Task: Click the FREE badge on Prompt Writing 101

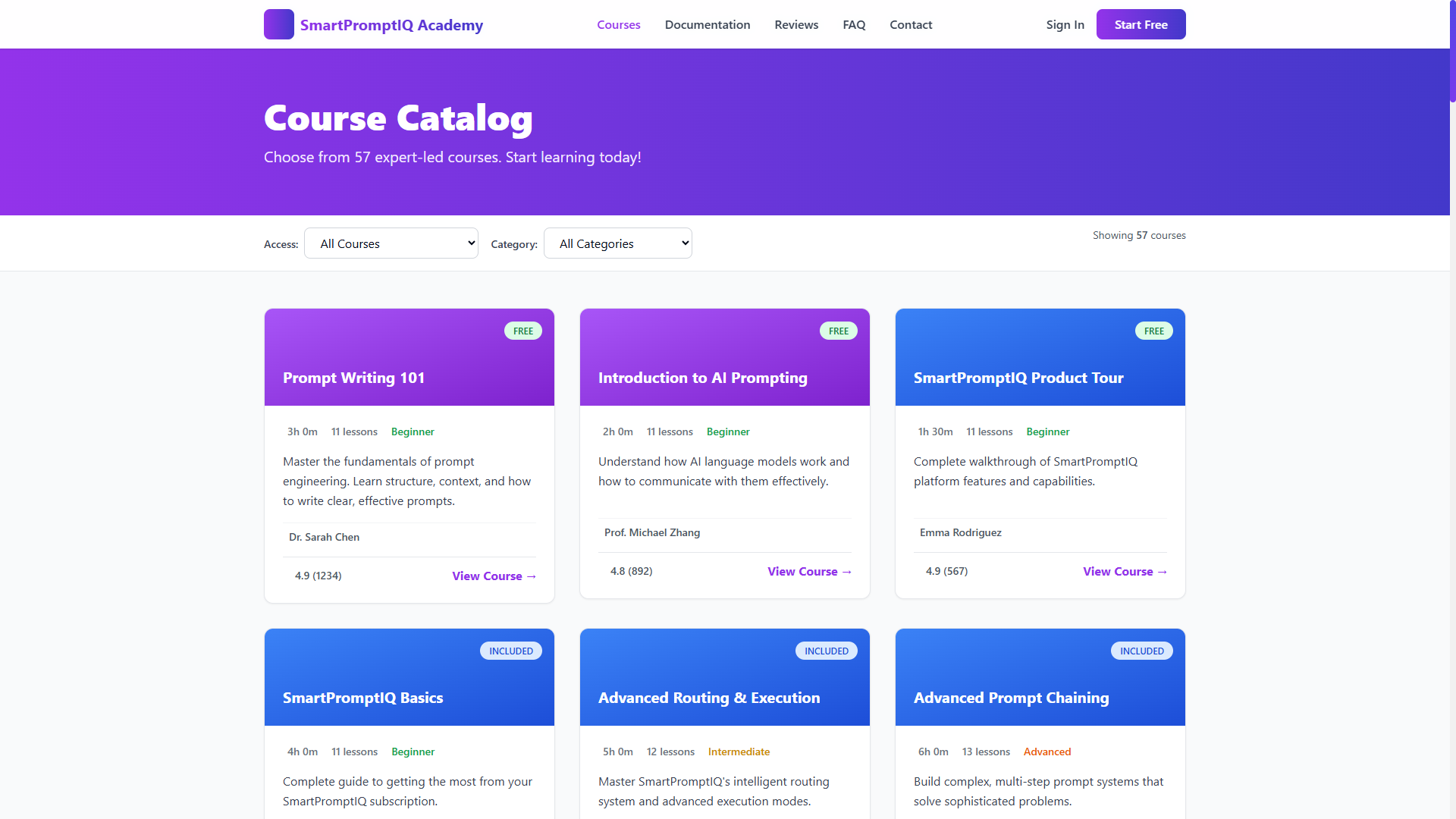Action: click(x=523, y=331)
